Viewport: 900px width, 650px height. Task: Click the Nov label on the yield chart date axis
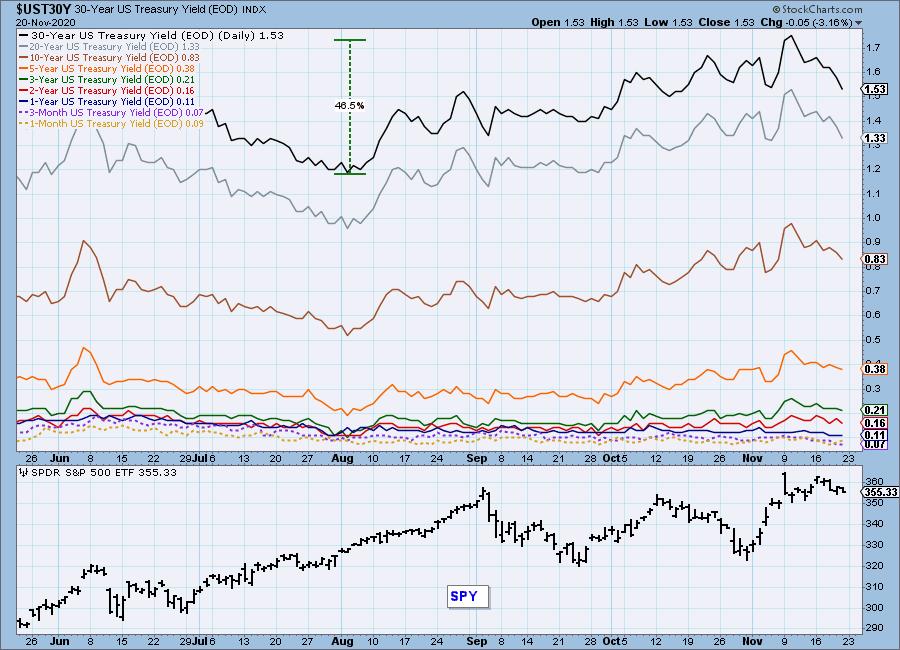752,458
